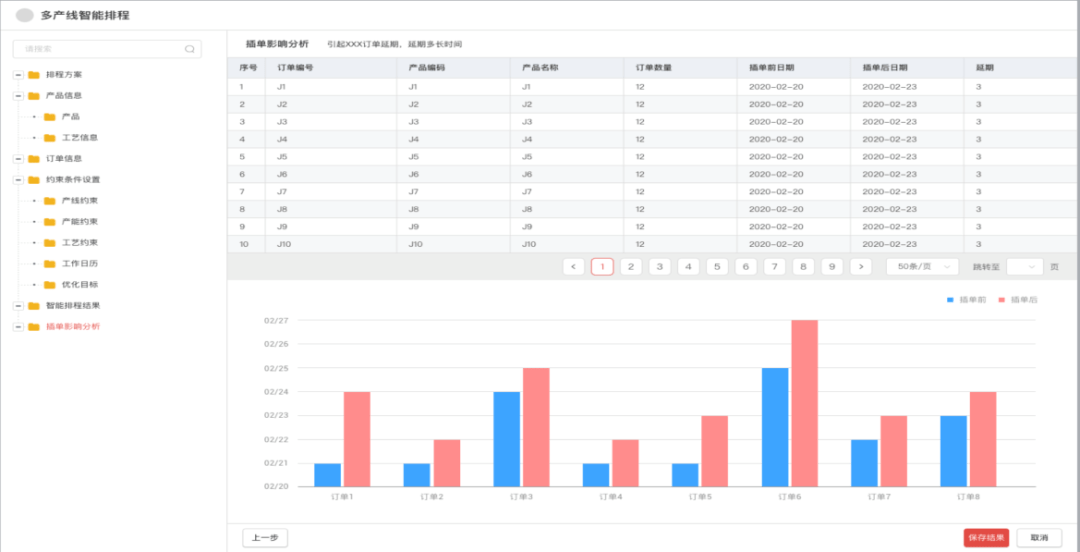Select 智能排程结果 in the sidebar tree
Screen dimensions: 1080x552
point(72,306)
